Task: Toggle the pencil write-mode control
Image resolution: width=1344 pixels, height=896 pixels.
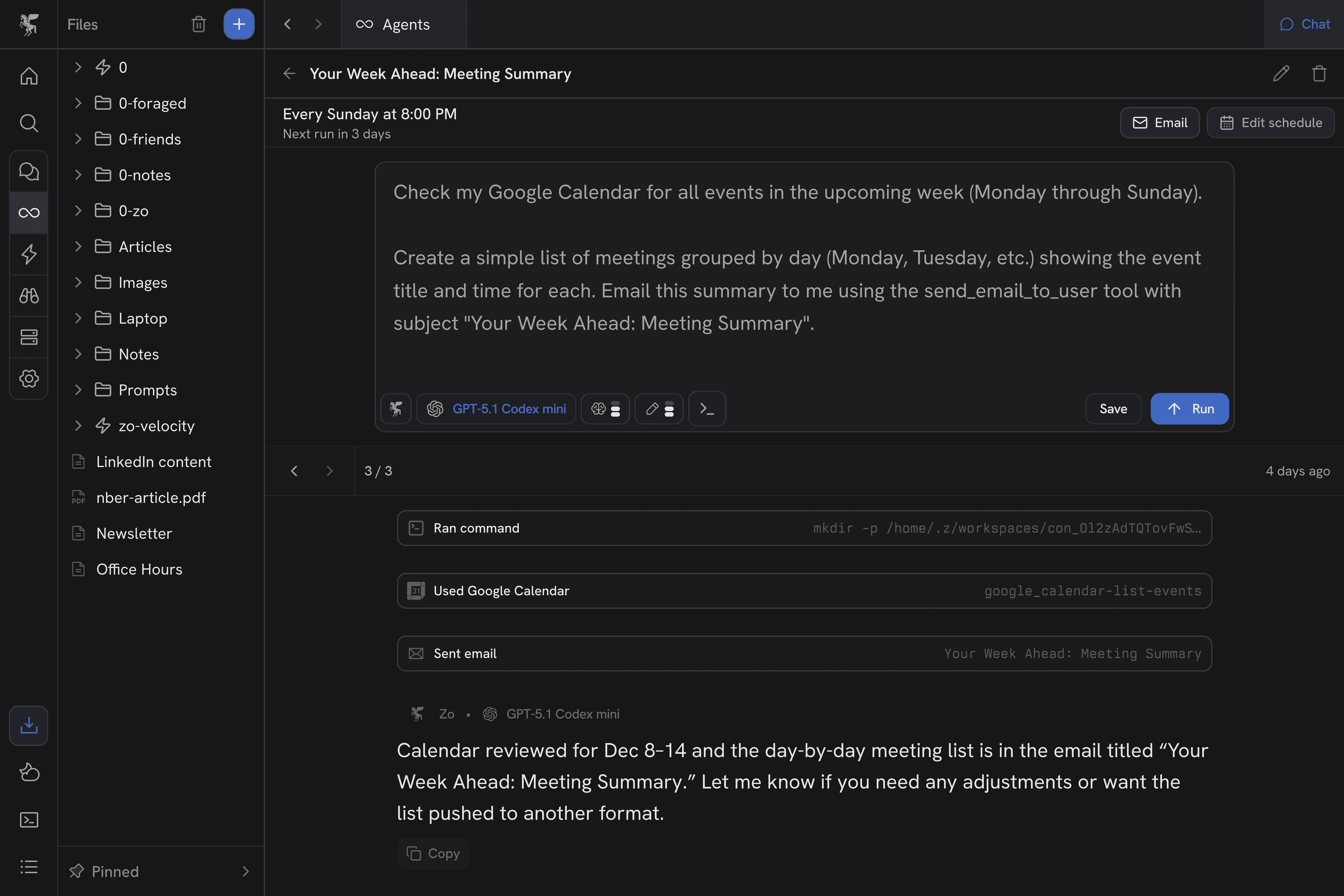Action: click(659, 408)
